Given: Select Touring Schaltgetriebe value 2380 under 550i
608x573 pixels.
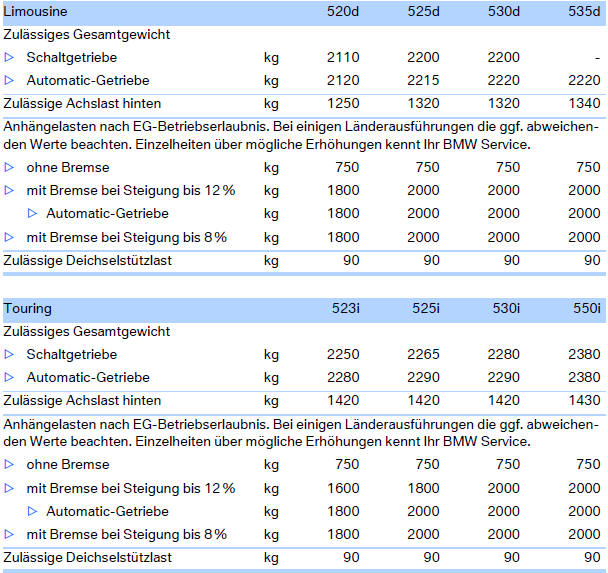Looking at the screenshot, I should [x=584, y=354].
